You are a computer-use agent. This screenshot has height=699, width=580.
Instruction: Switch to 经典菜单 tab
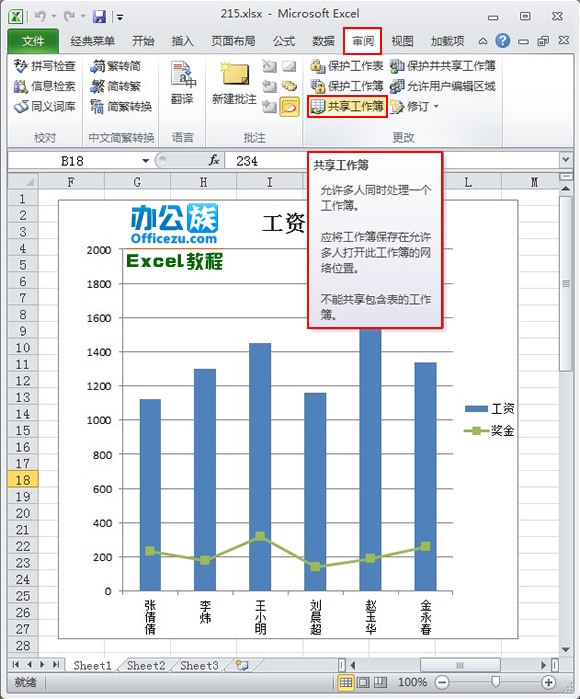pos(93,41)
